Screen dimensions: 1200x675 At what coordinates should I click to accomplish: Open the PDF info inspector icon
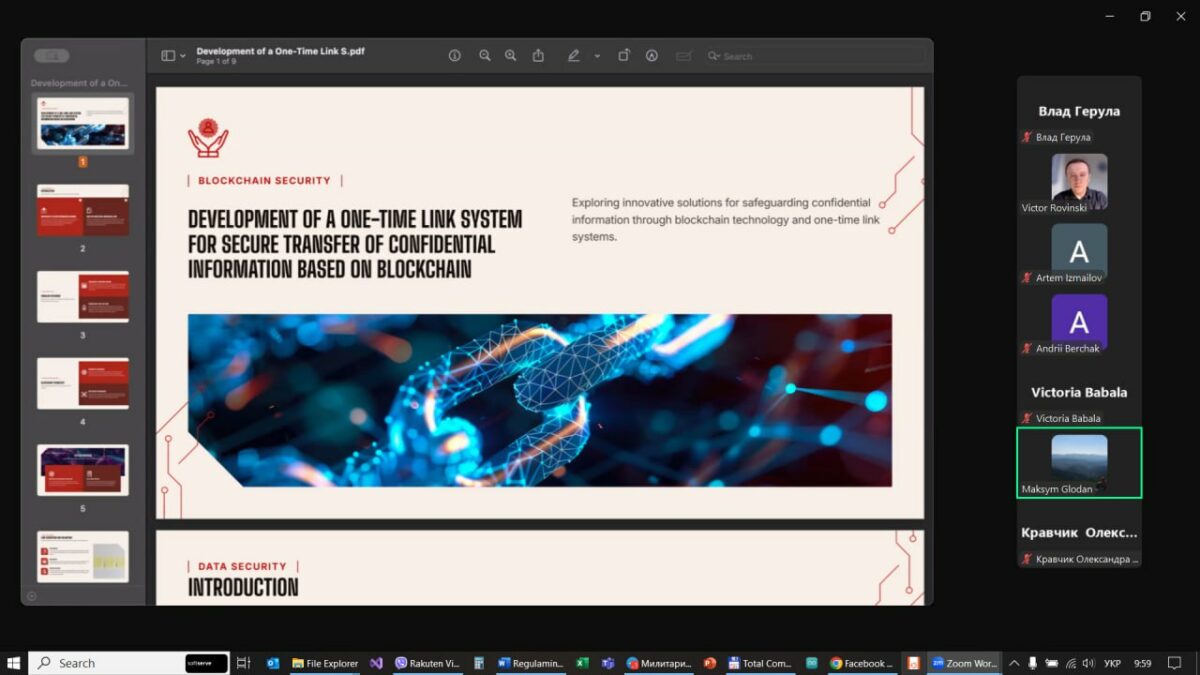click(x=455, y=56)
